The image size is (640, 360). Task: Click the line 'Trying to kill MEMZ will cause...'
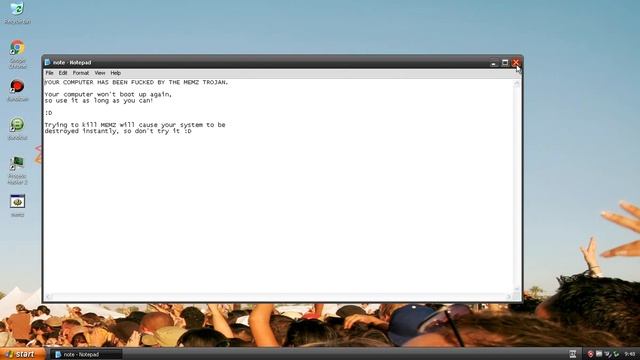coord(135,125)
